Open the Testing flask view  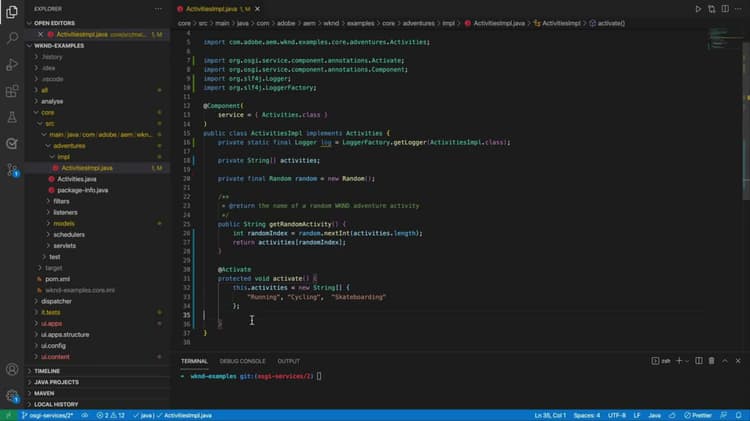point(12,117)
